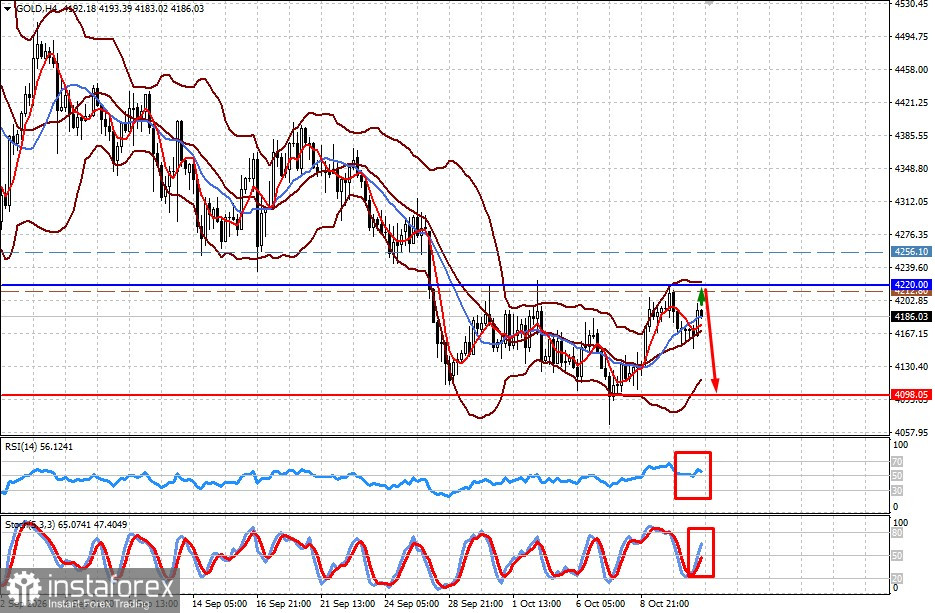Screen dimensions: 935x613
Task: Click the 4130.40 value on price axis
Action: 912,367
